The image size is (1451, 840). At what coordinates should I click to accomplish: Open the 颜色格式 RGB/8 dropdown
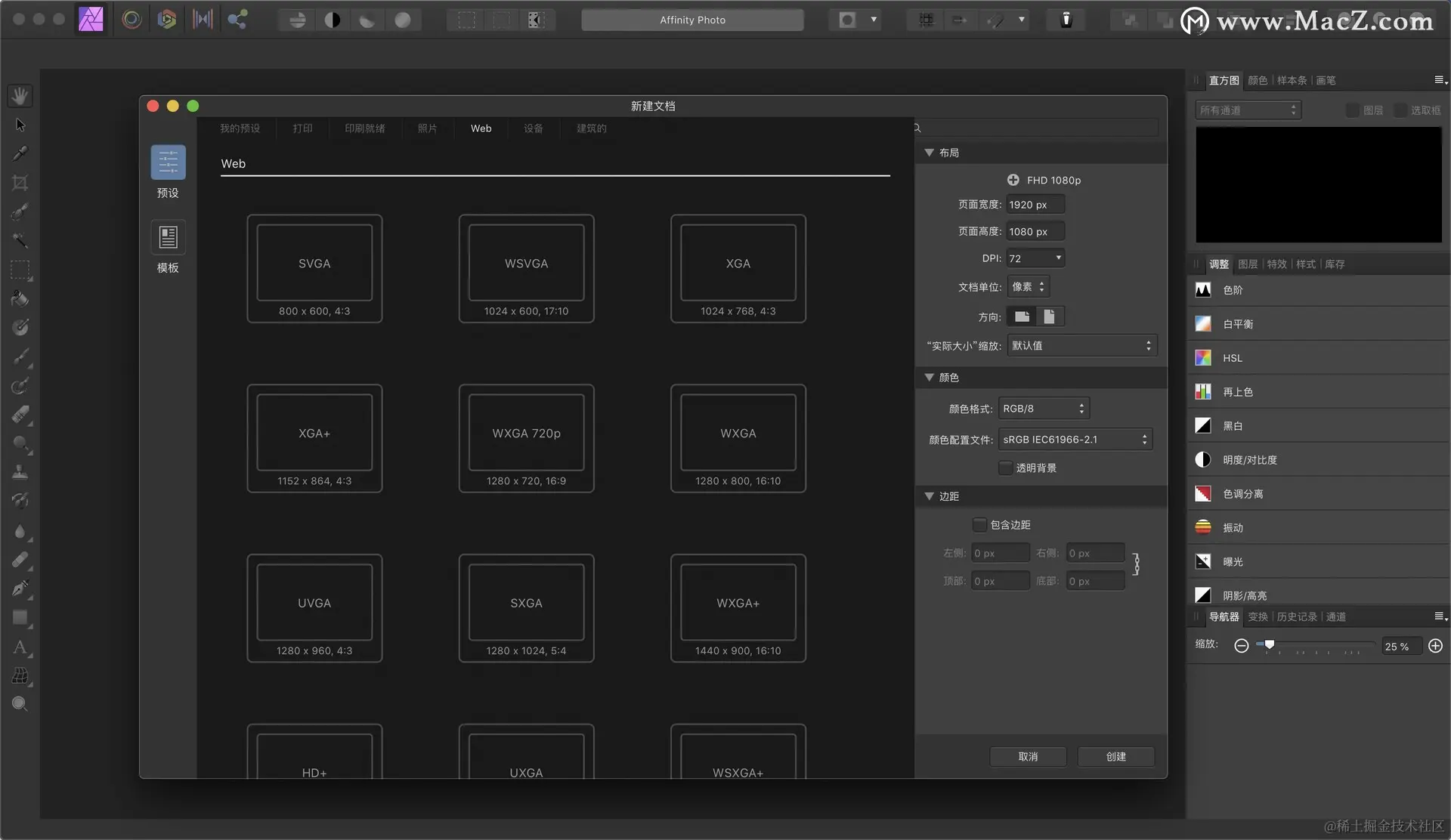pyautogui.click(x=1043, y=409)
